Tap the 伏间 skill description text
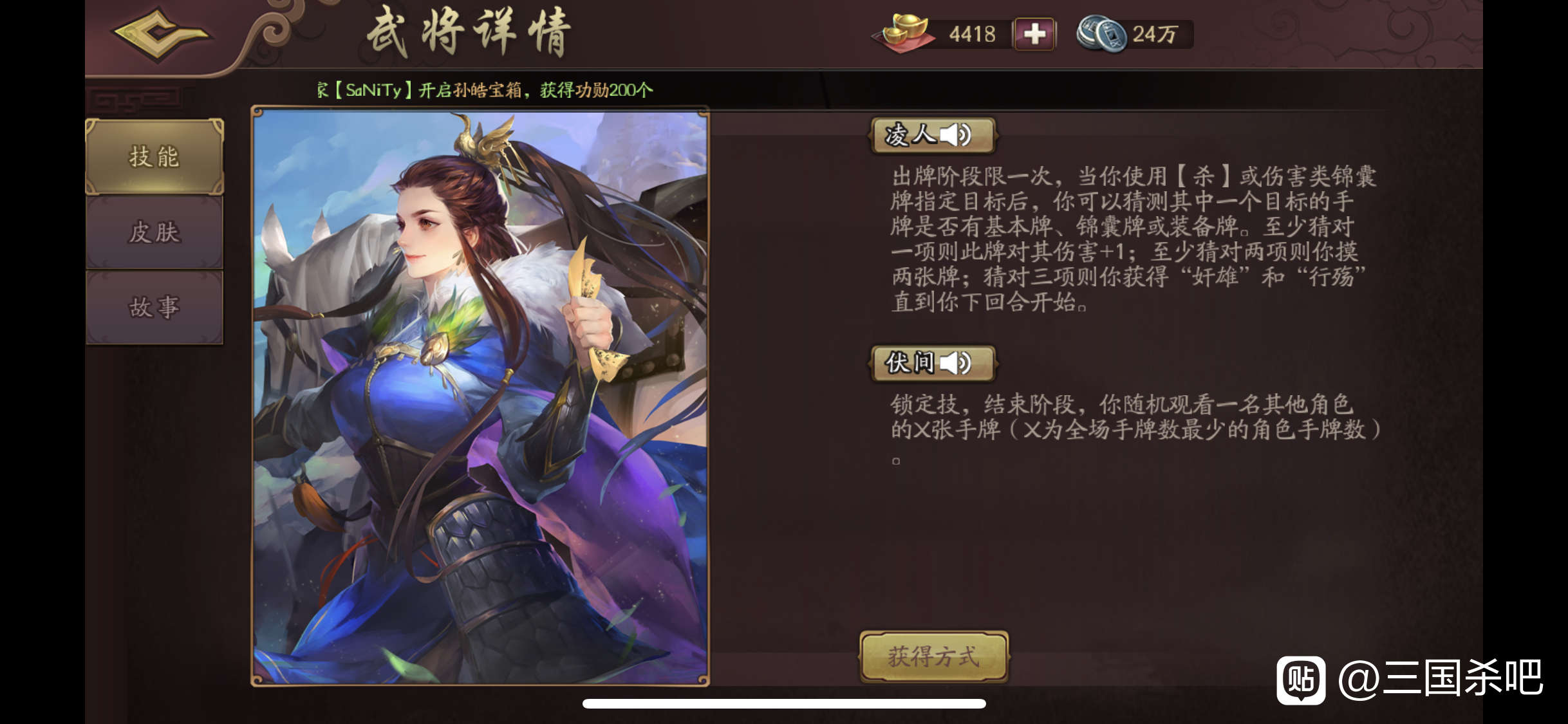Screen dimensions: 1568x724 tap(1135, 417)
